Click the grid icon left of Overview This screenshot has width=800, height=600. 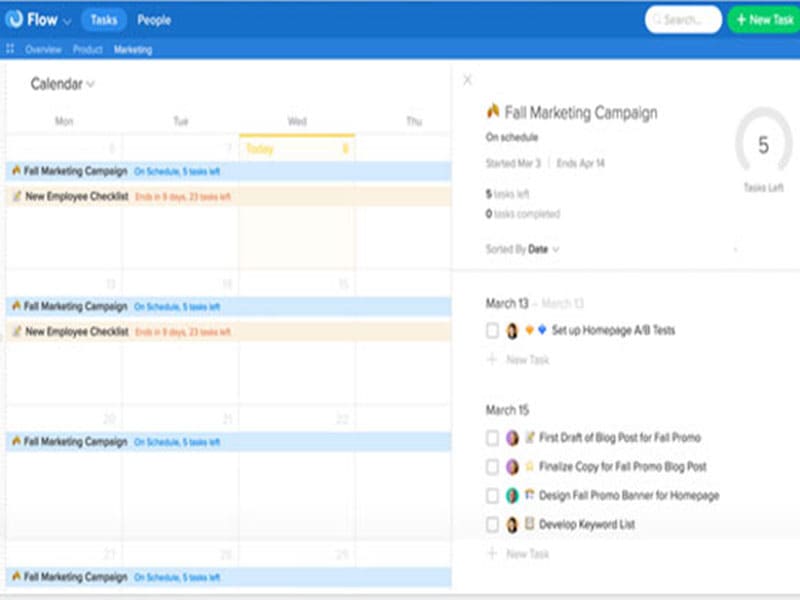click(12, 47)
